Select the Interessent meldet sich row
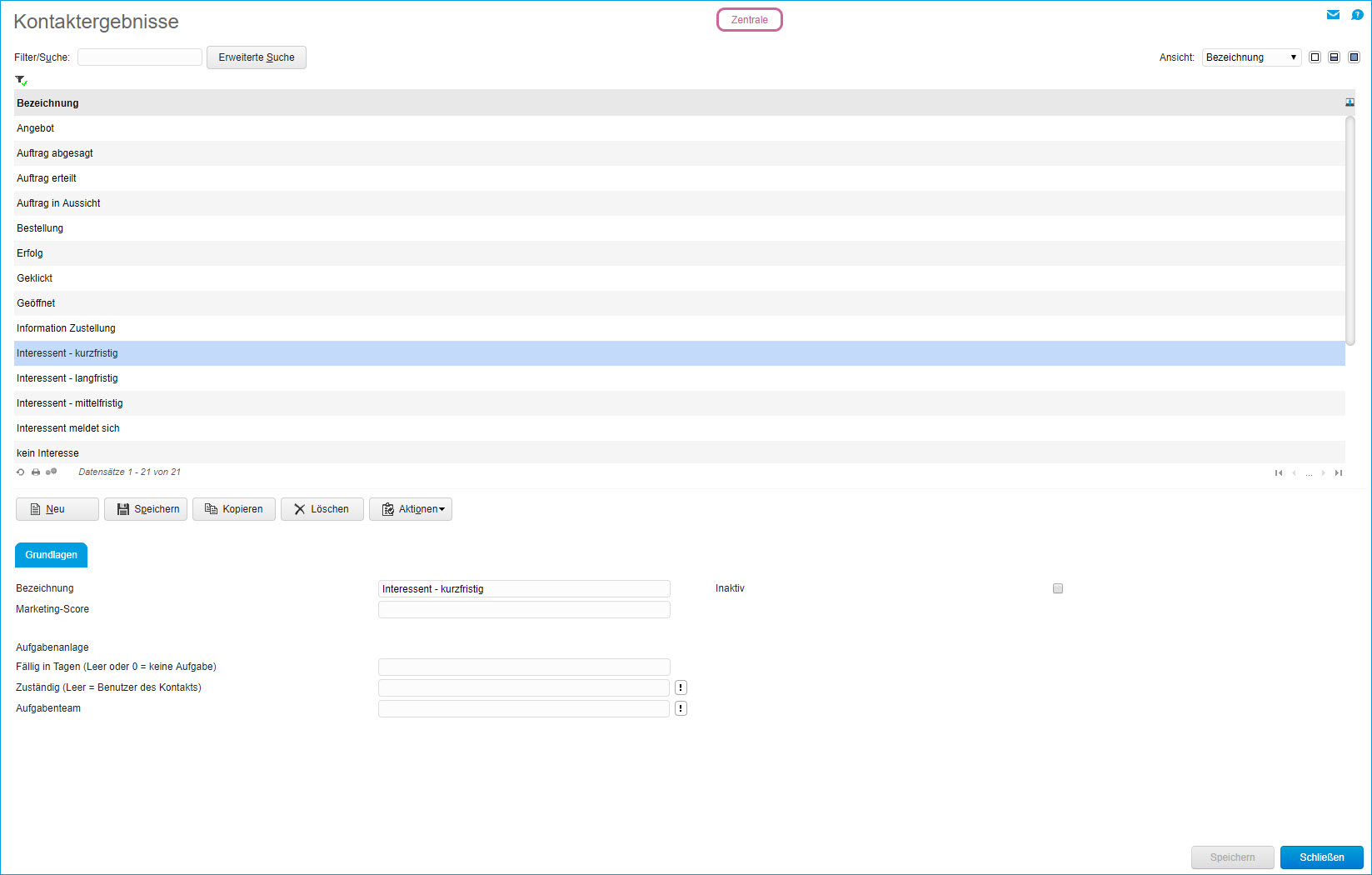Screen dimensions: 1372x875 tap(680, 428)
